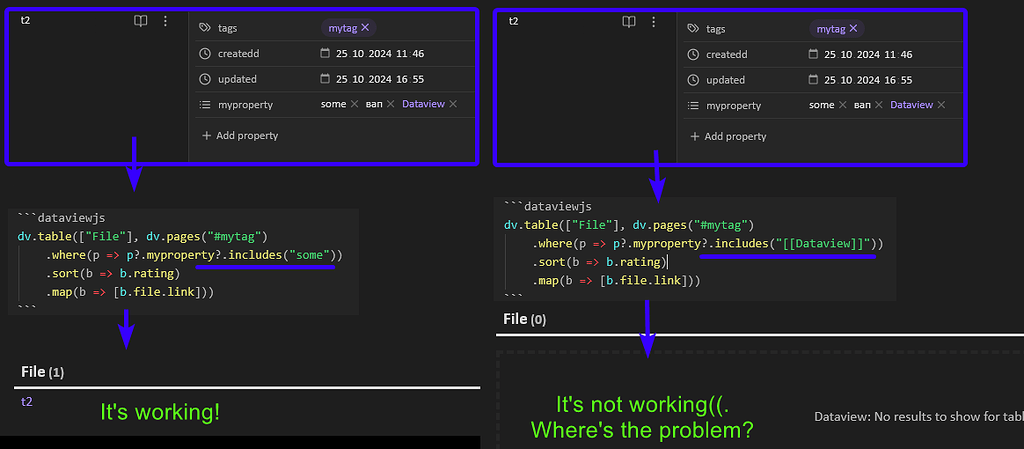This screenshot has height=449, width=1024.
Task: Click clock icon beside createdd in right note
Action: point(693,54)
